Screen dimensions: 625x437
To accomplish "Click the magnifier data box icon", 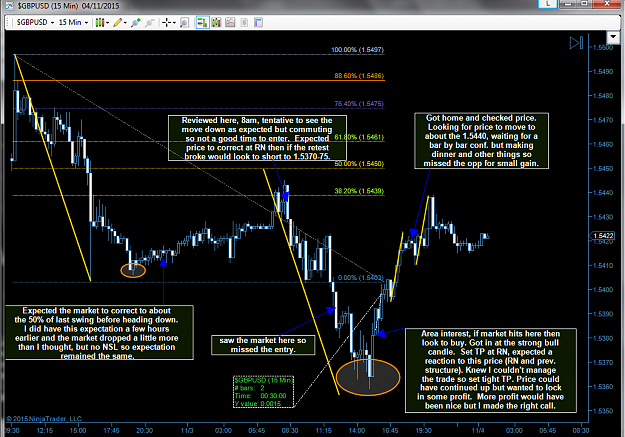I will tap(184, 22).
